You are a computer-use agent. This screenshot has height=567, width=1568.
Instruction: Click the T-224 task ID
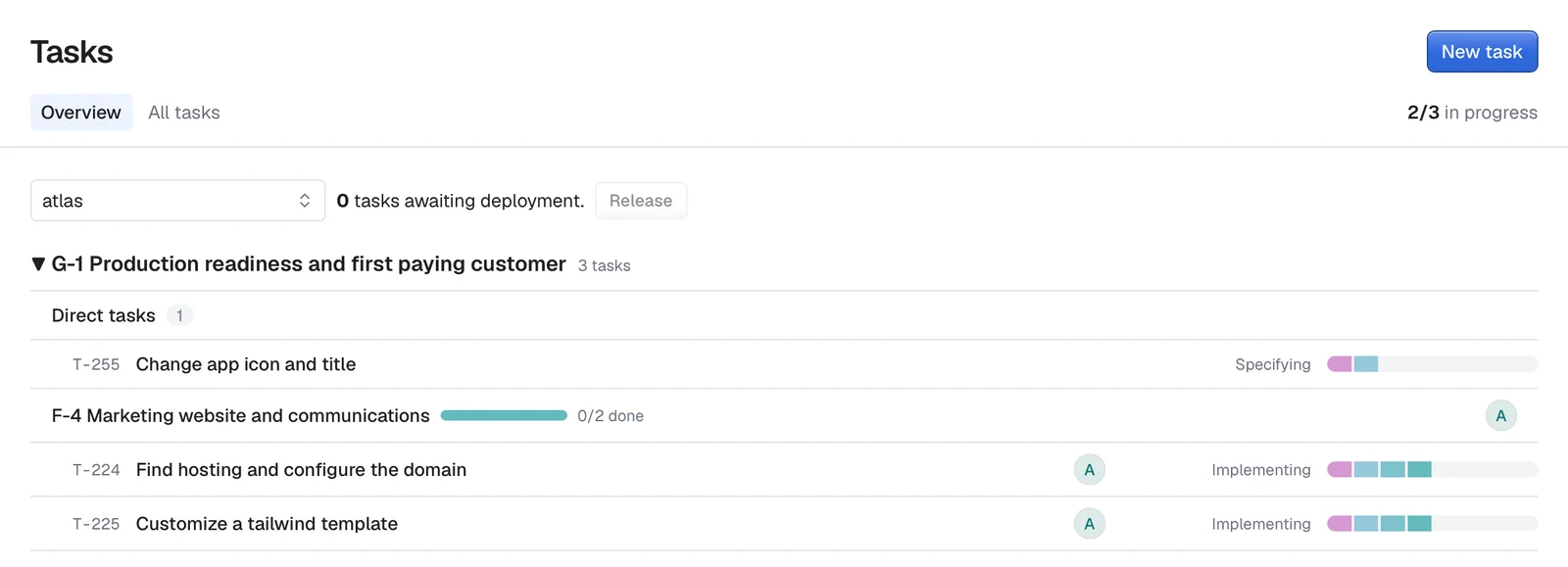click(x=96, y=470)
